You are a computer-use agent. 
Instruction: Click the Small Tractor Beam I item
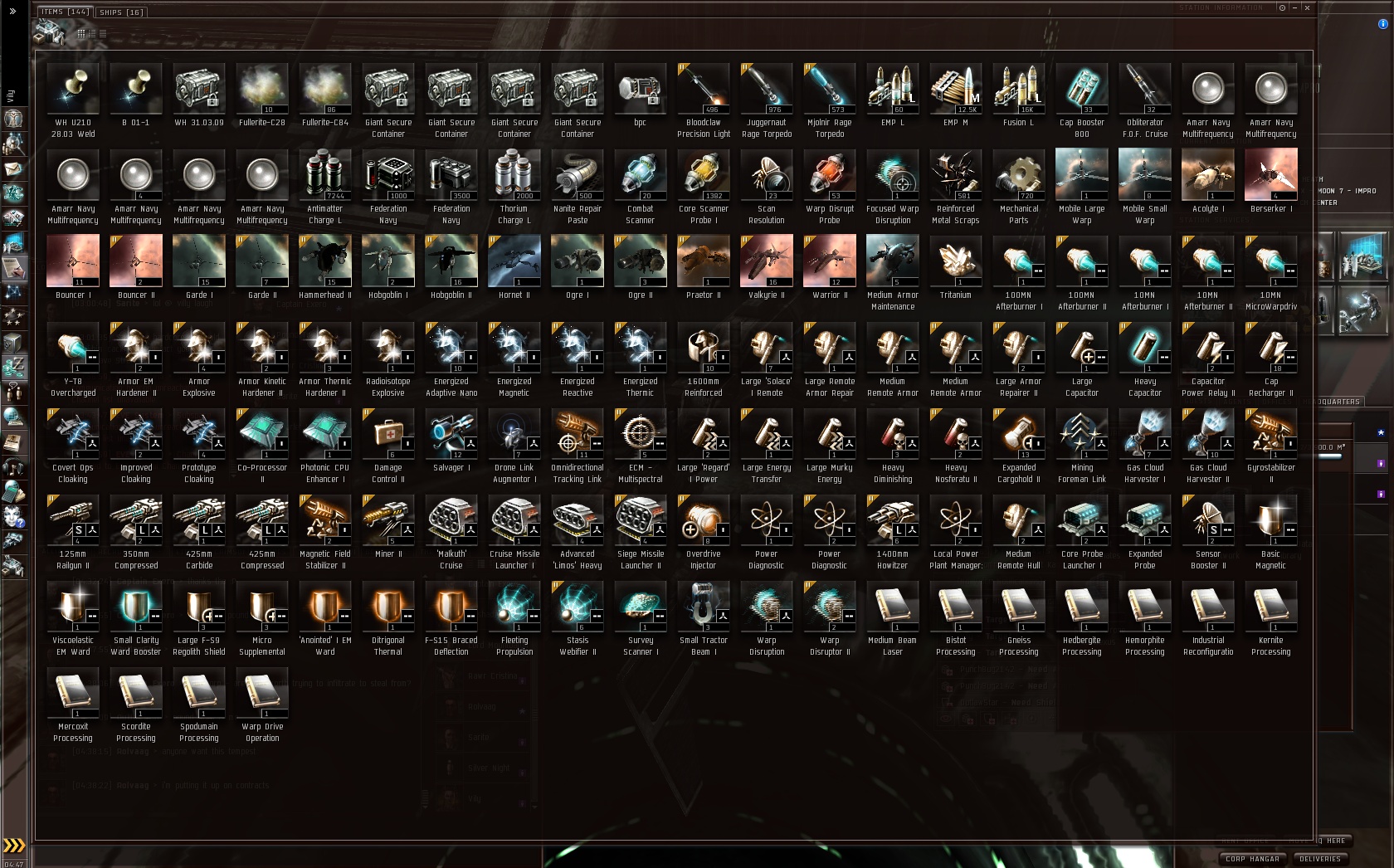click(703, 618)
